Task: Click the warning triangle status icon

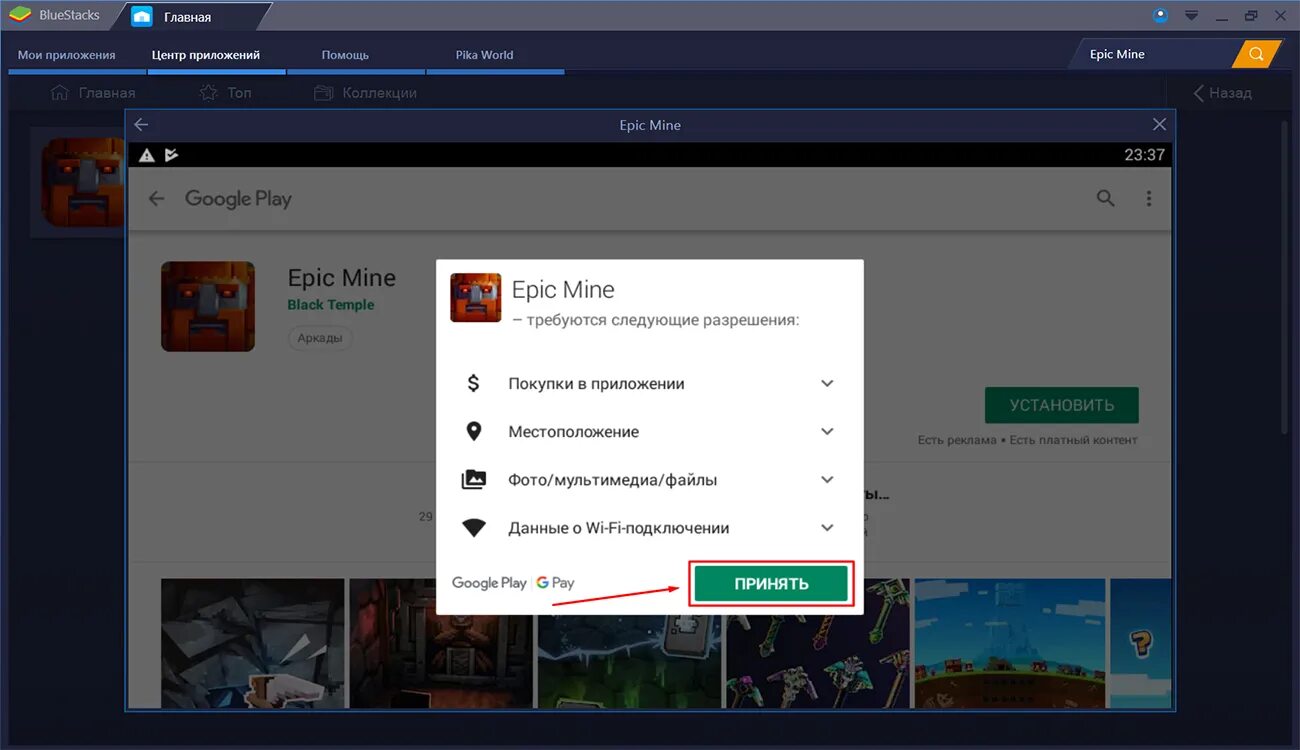Action: click(147, 155)
